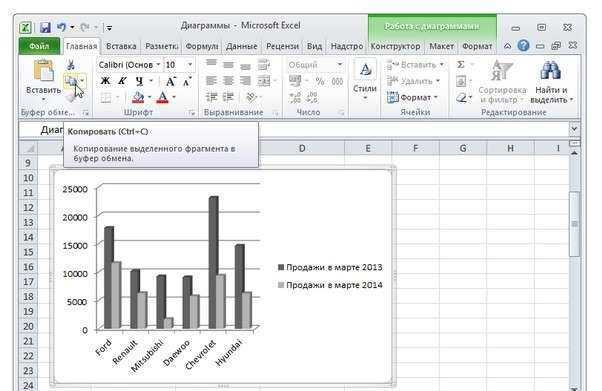The width and height of the screenshot is (602, 391).
Task: Switch to the Формулы ribbon tab
Action: click(x=202, y=46)
